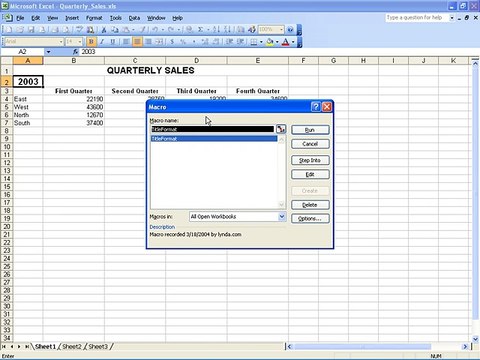This screenshot has width=480, height=360.
Task: Click the Delete macro button
Action: 310,205
